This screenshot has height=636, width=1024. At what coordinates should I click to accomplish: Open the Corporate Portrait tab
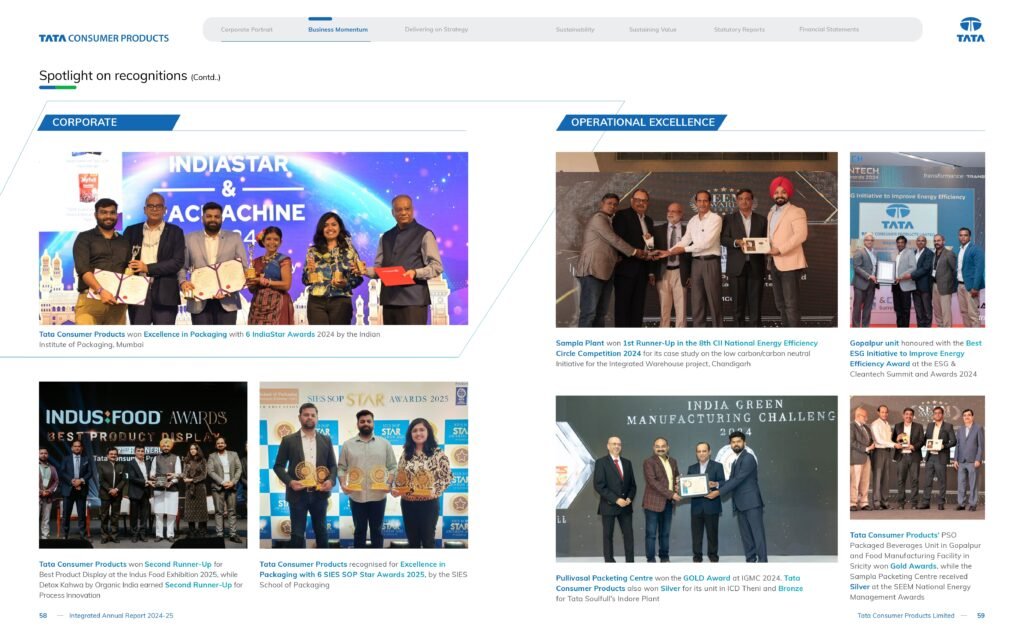coord(247,29)
